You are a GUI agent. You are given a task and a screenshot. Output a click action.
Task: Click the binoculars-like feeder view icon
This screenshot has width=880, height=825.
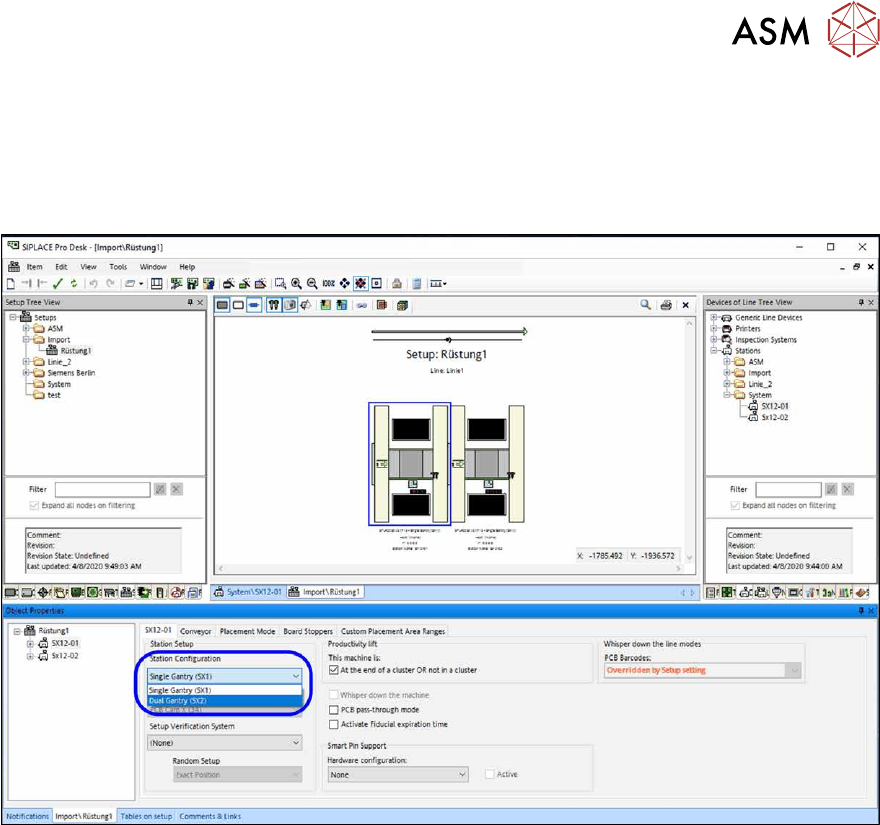[x=273, y=305]
